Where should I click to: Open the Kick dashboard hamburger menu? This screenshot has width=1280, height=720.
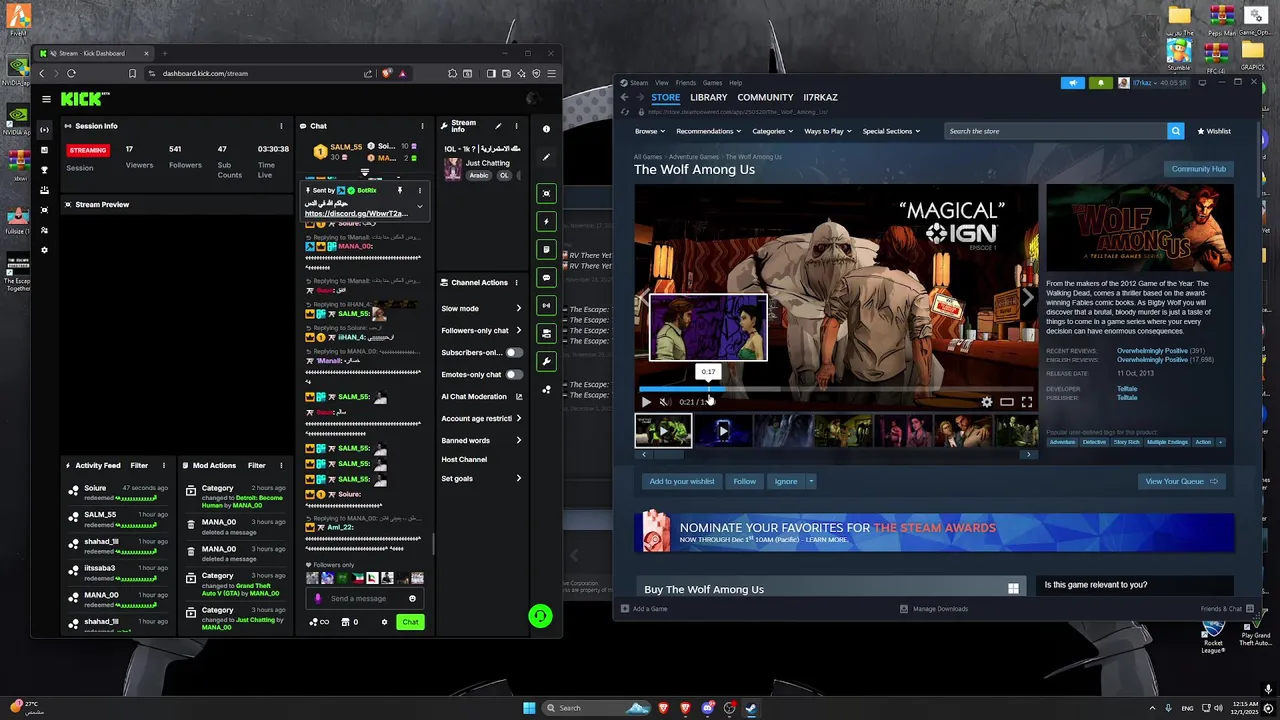click(46, 99)
